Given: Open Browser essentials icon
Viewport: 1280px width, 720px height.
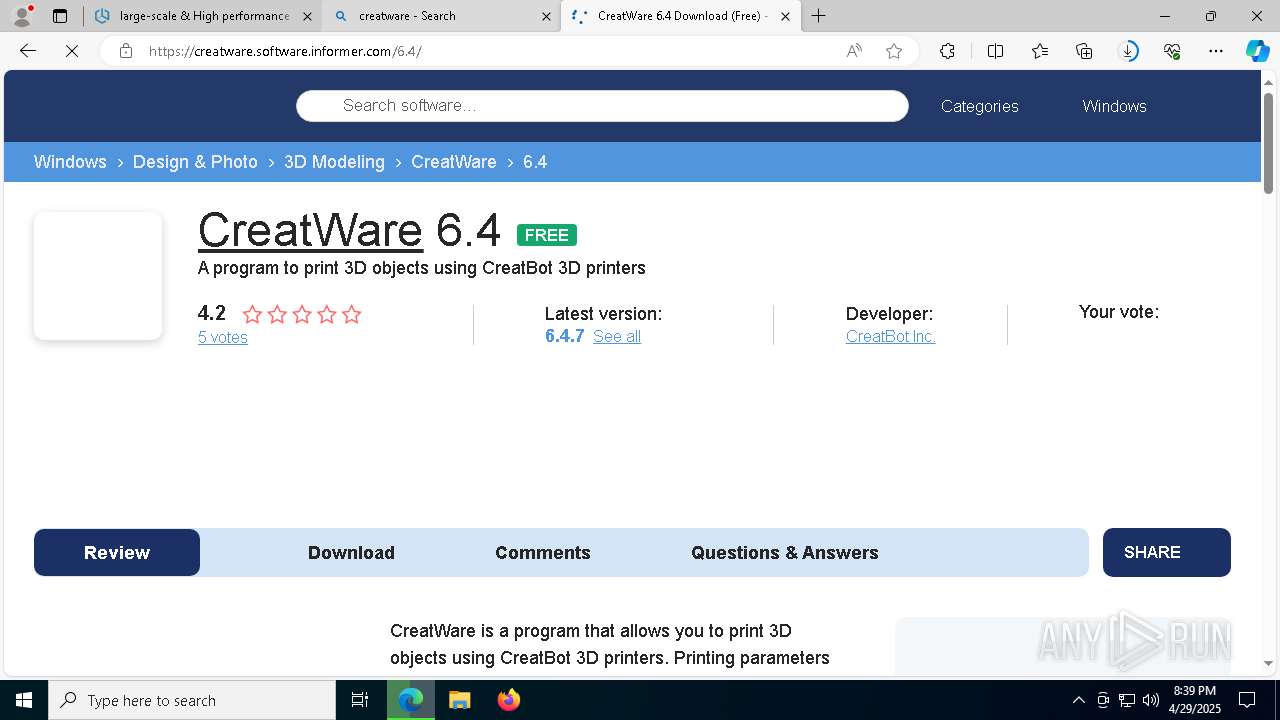Looking at the screenshot, I should click(1172, 51).
